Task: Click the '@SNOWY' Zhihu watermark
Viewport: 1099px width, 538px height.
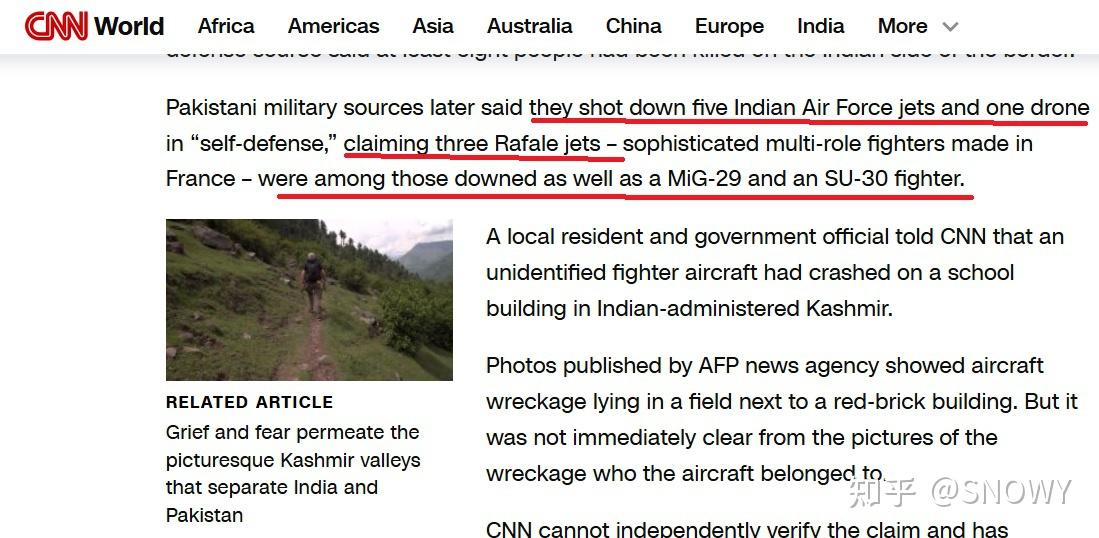Action: (1002, 492)
